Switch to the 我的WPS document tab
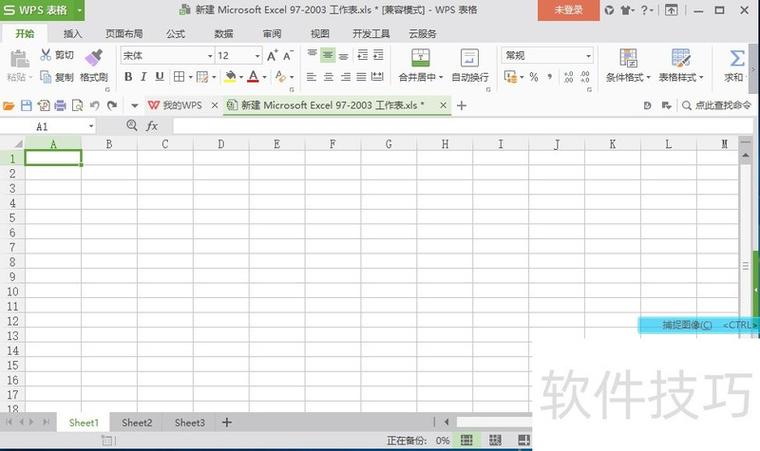Image resolution: width=760 pixels, height=451 pixels. (x=182, y=105)
